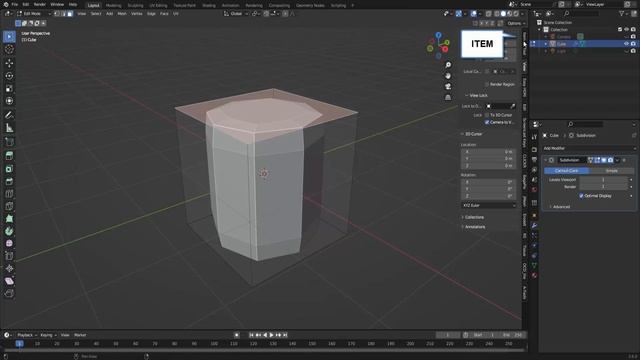Switch to face select mode
The height and width of the screenshot is (360, 640).
[x=70, y=13]
